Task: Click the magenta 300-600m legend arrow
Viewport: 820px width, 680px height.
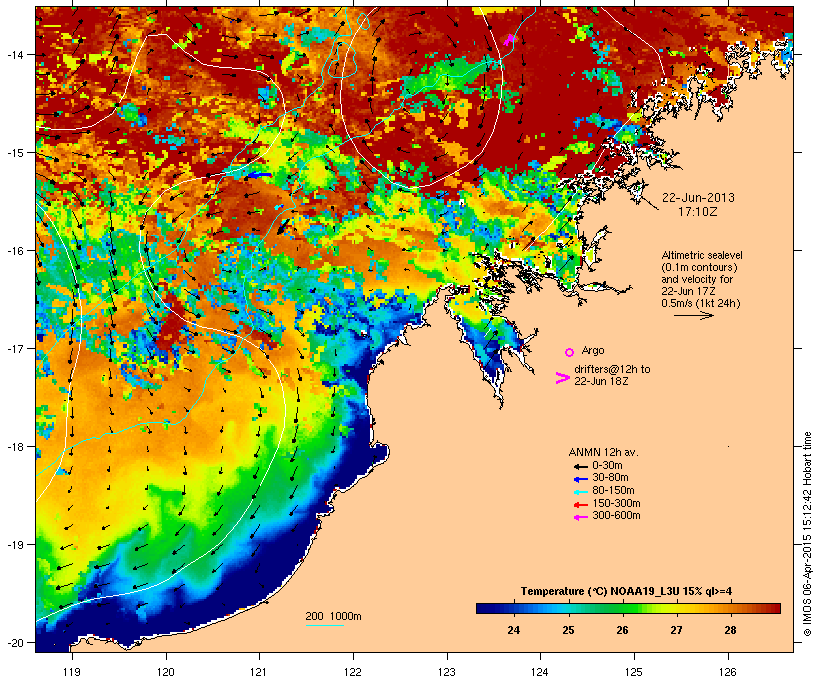Action: pos(581,517)
